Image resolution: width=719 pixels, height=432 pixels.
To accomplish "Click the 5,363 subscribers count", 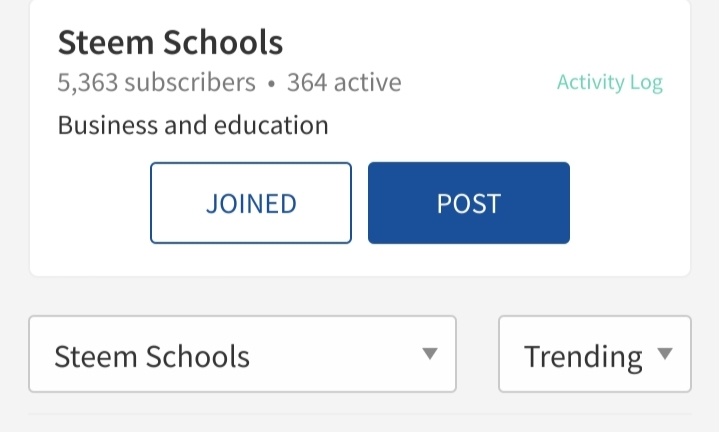I will click(x=156, y=82).
